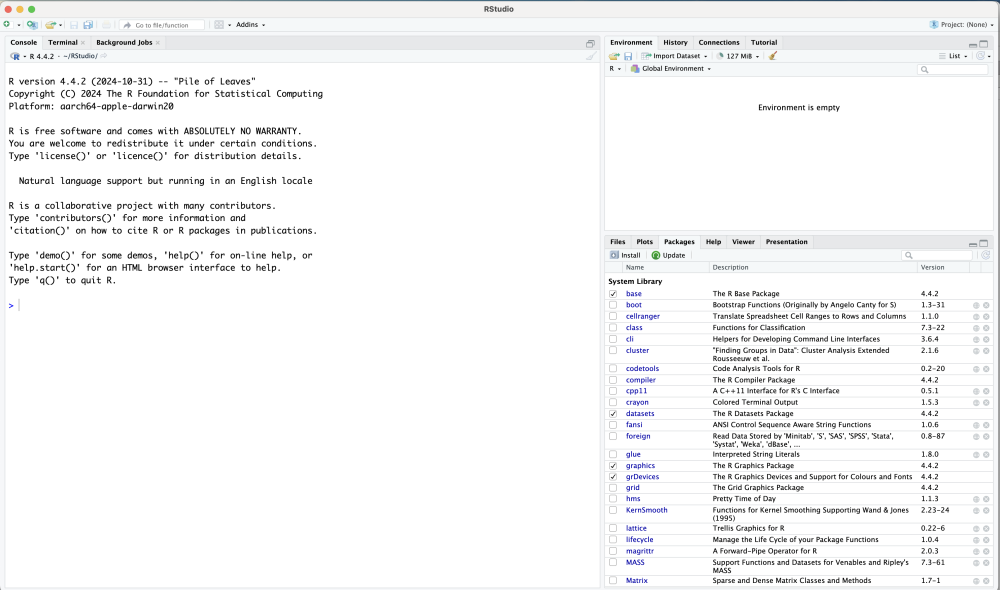
Task: Remove the boot package with its X icon
Action: pyautogui.click(x=986, y=306)
